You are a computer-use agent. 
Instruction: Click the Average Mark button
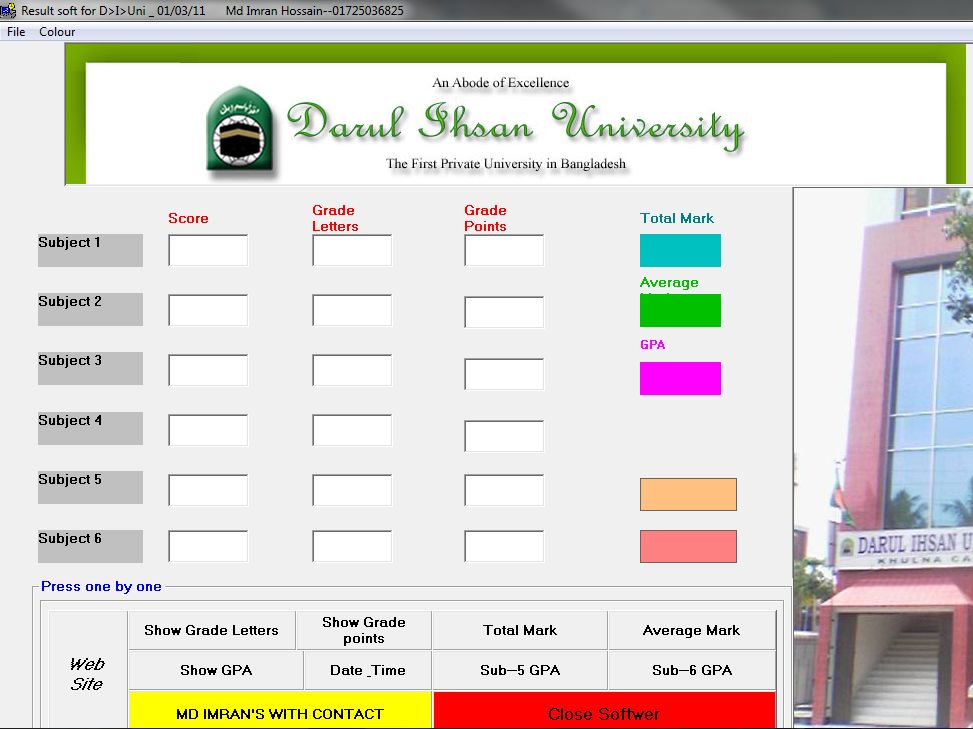tap(691, 630)
